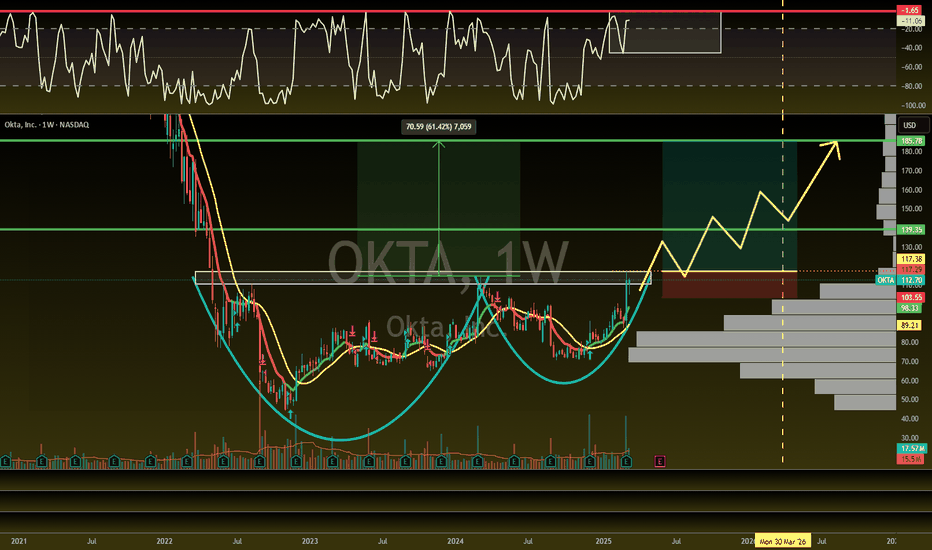Click the 2023 label on time axis
Screen dimensions: 932x550
point(310,541)
